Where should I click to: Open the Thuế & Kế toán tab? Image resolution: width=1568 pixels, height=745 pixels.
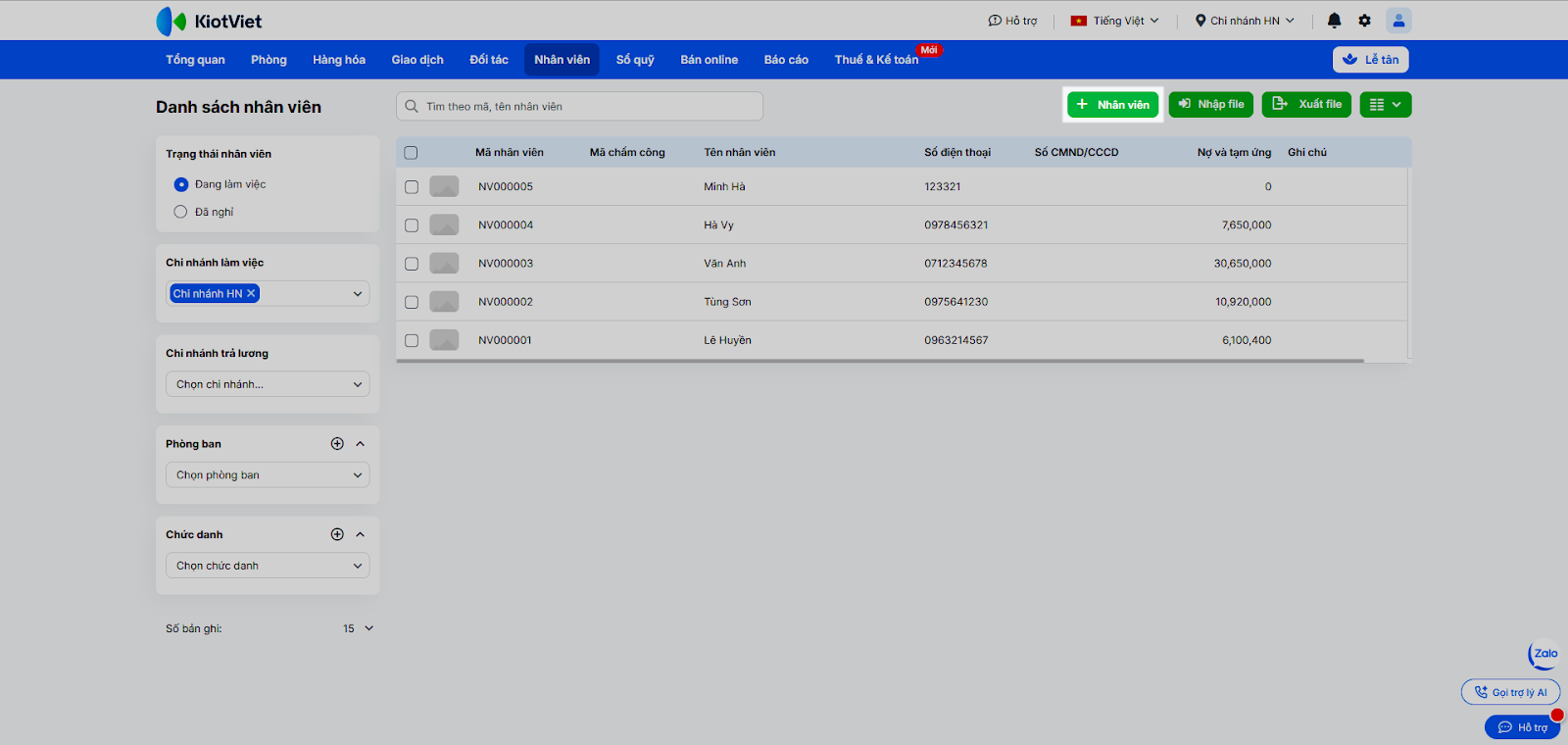pyautogui.click(x=876, y=60)
